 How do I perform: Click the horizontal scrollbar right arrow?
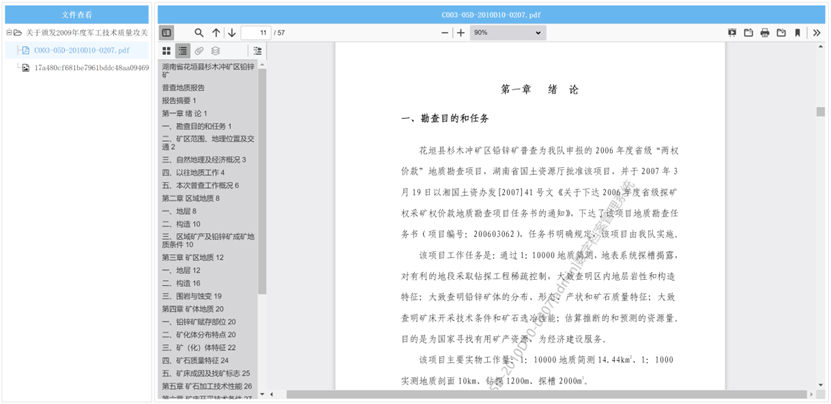(811, 394)
